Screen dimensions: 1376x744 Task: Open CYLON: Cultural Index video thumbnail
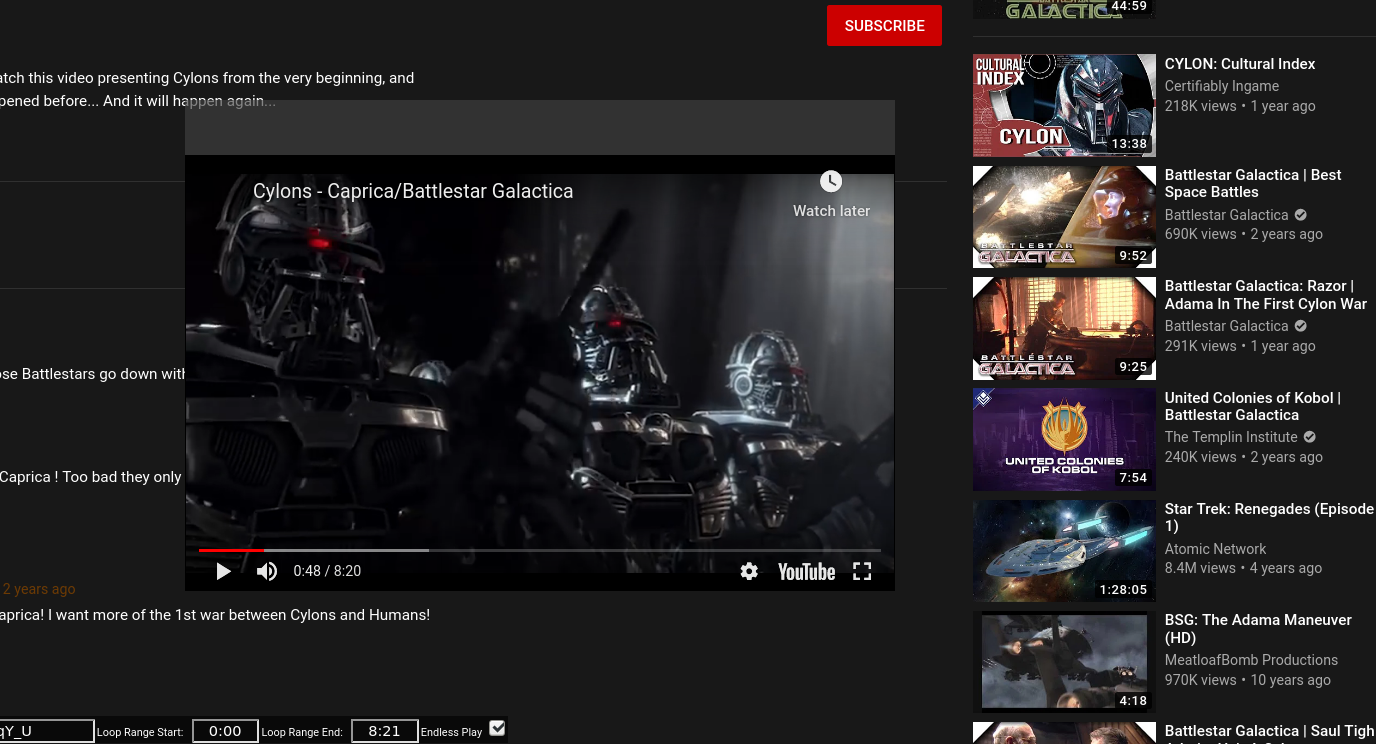click(x=1064, y=105)
